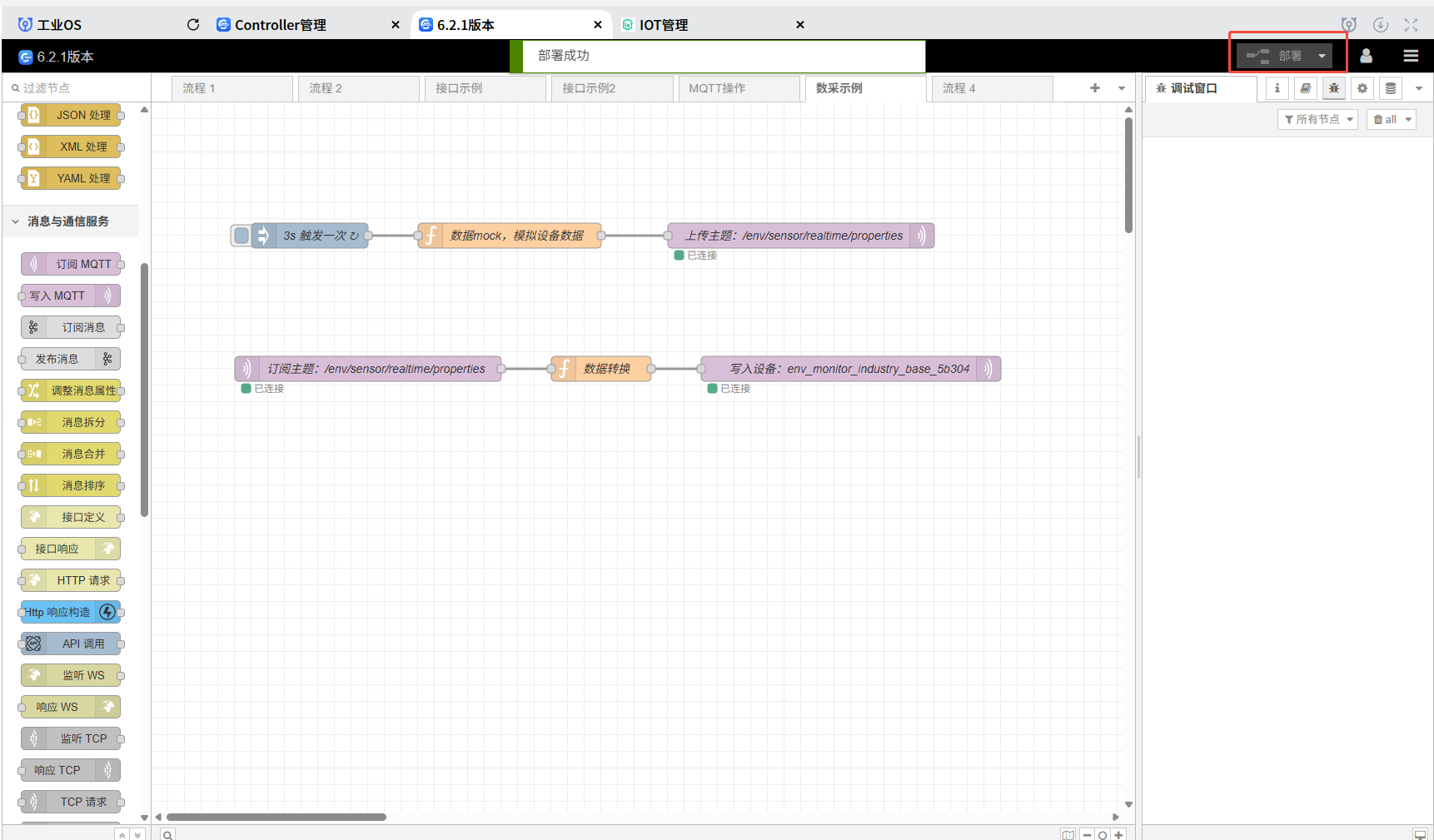
Task: Clear debug messages with all button
Action: coord(1391,120)
